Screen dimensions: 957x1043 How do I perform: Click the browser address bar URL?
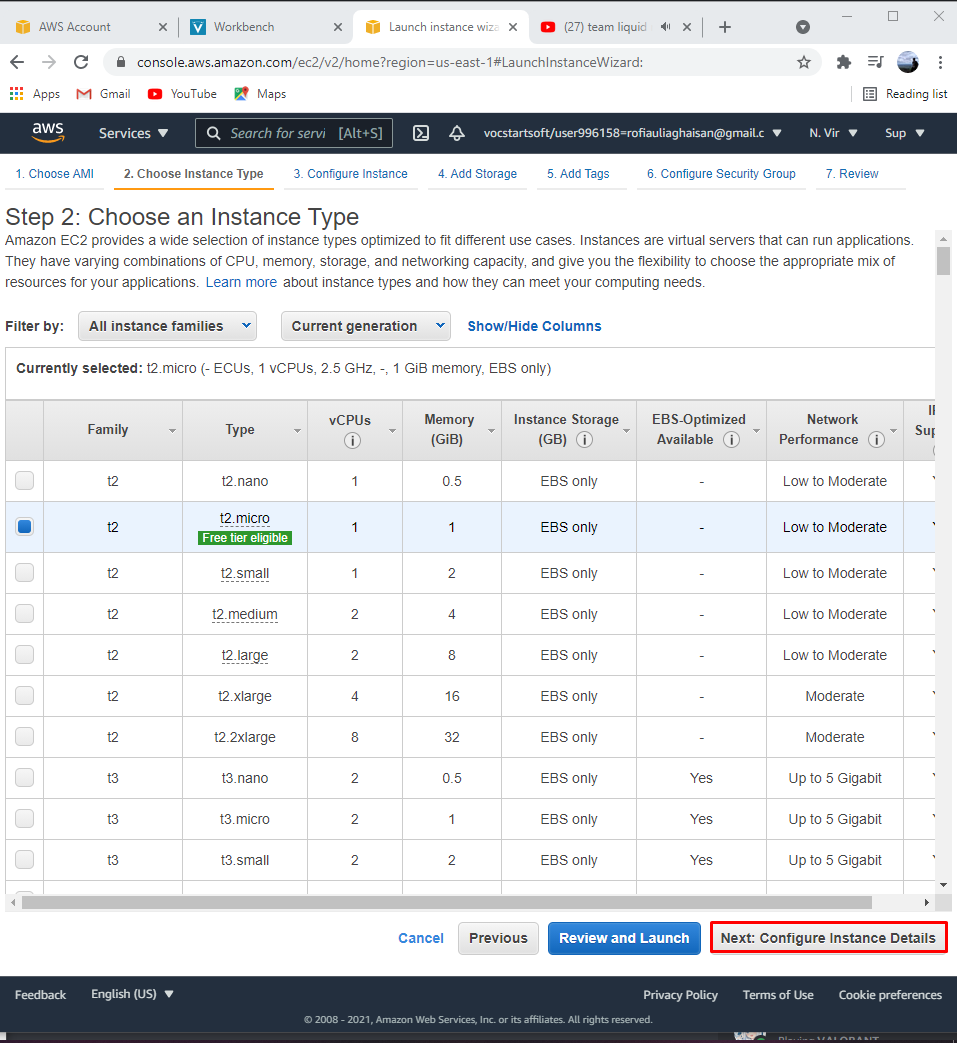(x=390, y=63)
